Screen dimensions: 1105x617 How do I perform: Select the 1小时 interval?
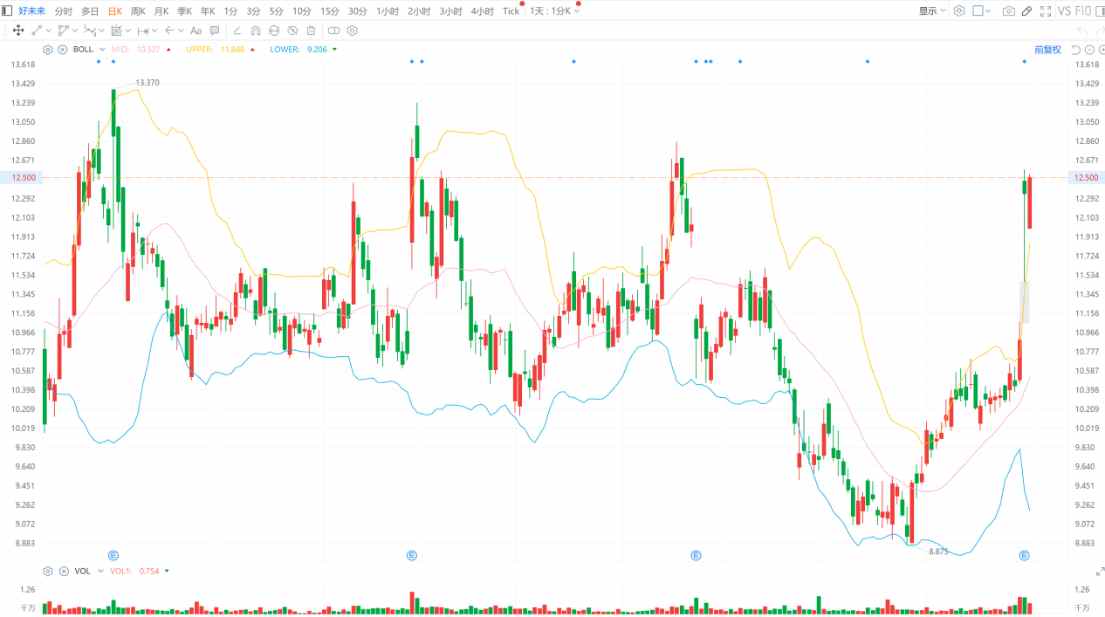(x=388, y=11)
